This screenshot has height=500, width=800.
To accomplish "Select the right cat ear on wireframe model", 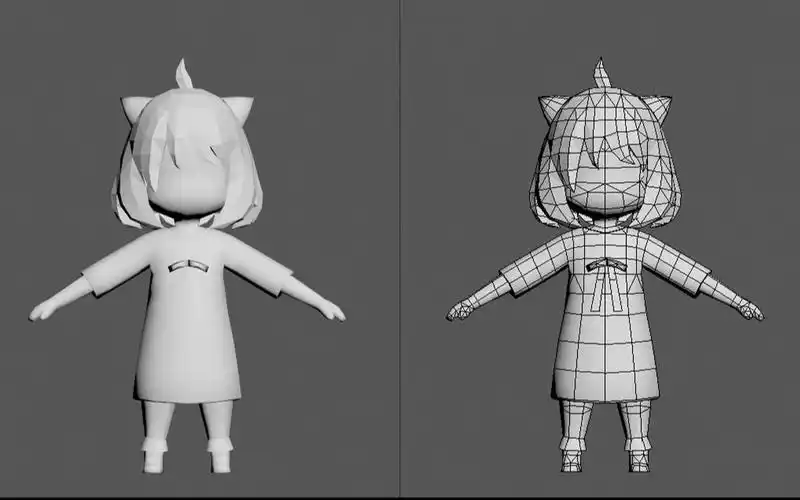I will tap(657, 108).
